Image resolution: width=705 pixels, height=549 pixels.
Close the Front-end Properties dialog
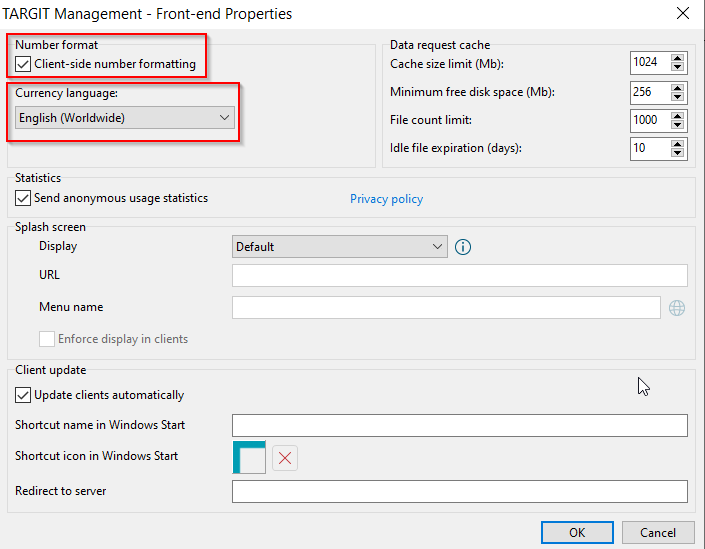[x=683, y=13]
